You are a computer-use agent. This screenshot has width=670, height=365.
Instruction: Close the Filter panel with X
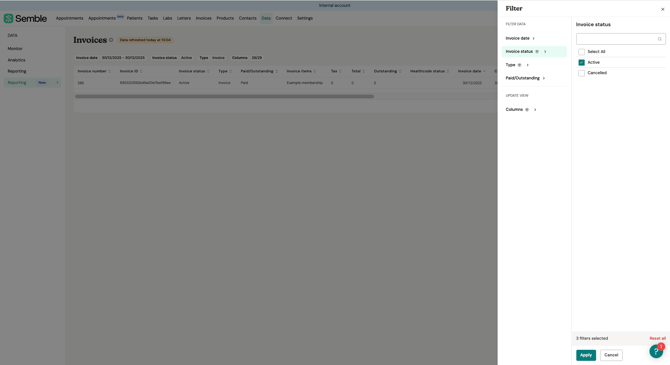coord(662,9)
